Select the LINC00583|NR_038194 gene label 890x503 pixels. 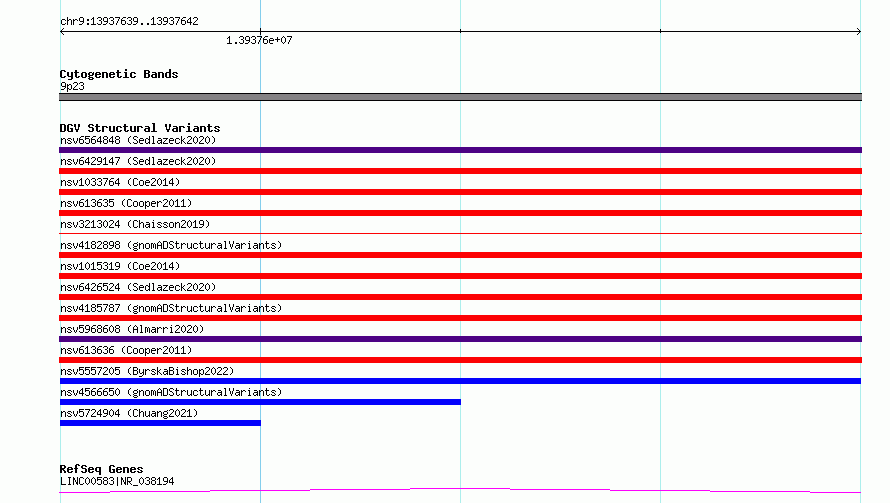[x=117, y=481]
